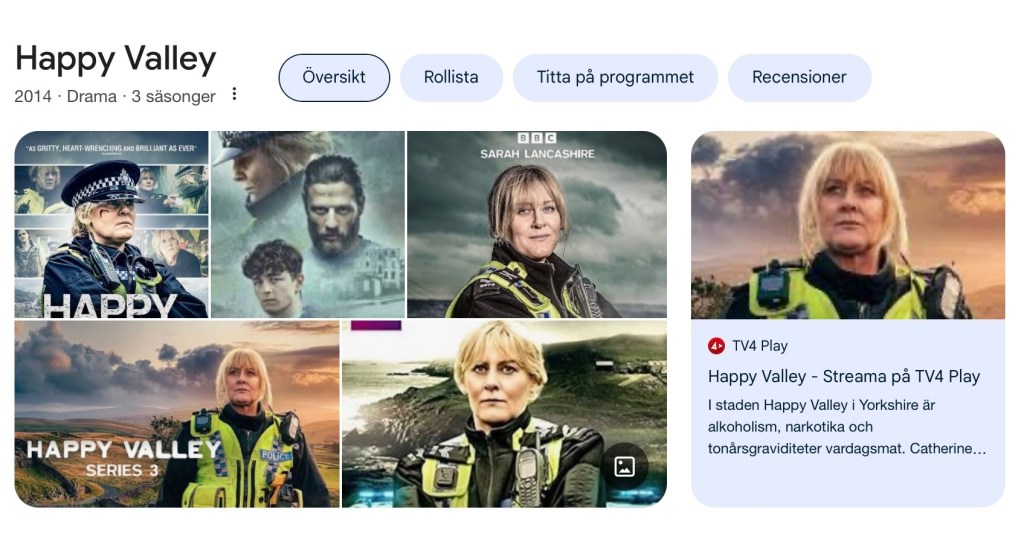
Task: View the BBC Sarah Lancashire poster image
Action: pos(537,224)
